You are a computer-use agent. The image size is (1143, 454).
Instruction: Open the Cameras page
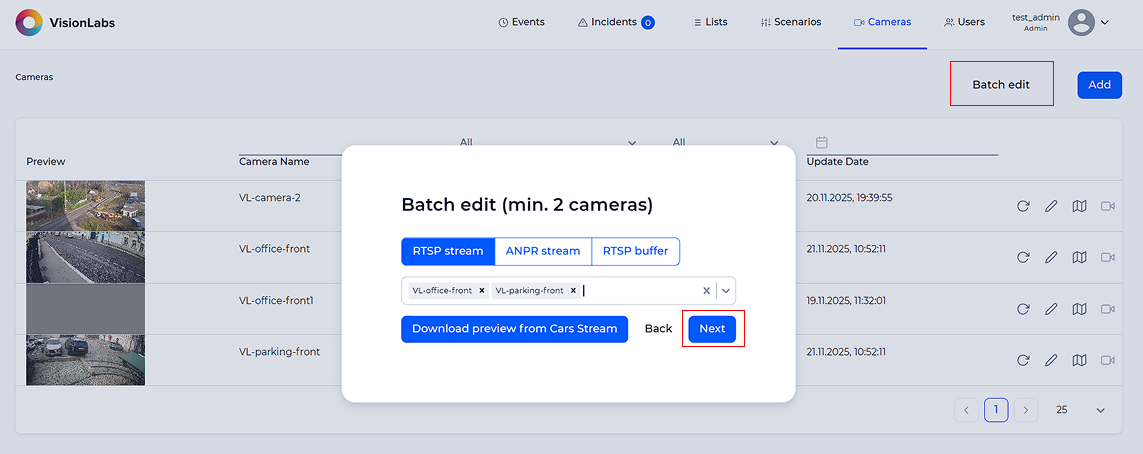coord(882,22)
